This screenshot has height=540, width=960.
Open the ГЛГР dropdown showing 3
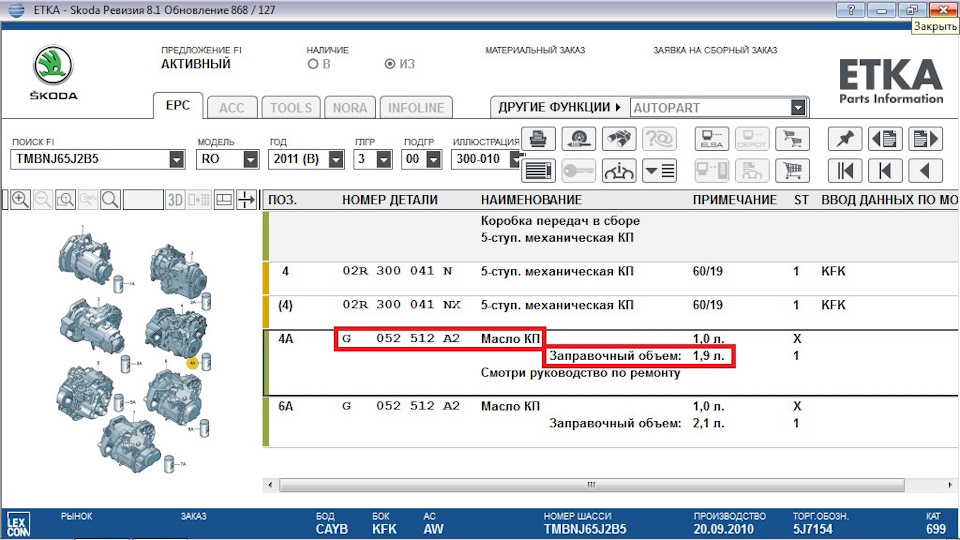(384, 159)
